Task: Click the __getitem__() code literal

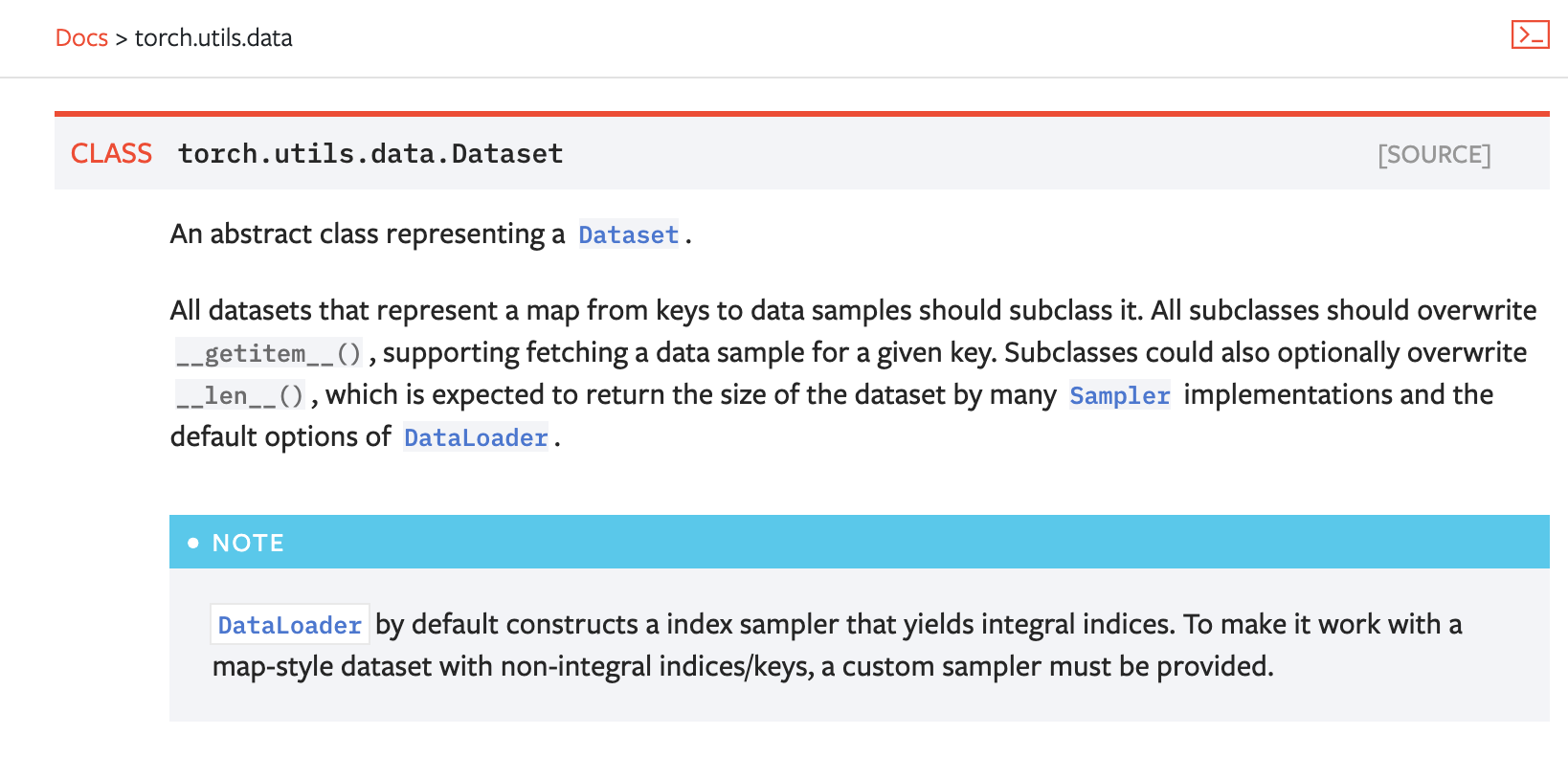Action: (x=269, y=353)
